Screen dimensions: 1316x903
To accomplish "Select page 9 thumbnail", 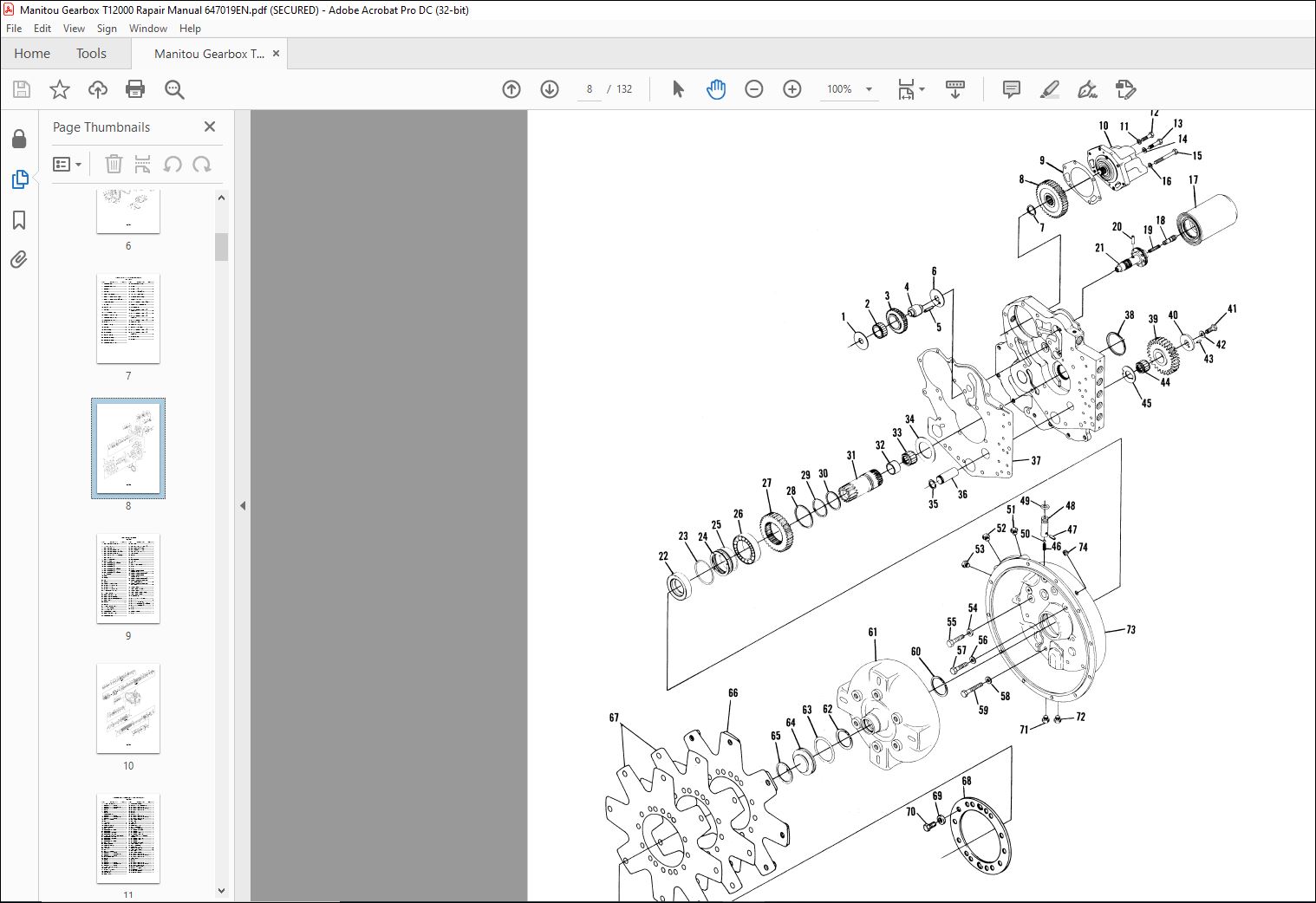I will pos(128,579).
